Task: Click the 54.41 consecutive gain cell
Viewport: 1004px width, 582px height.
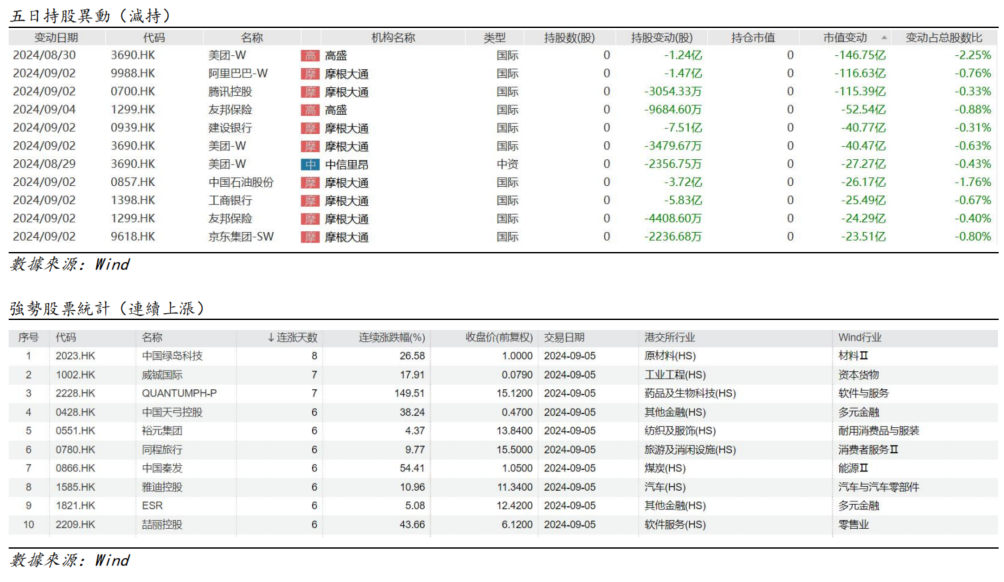Action: 412,469
